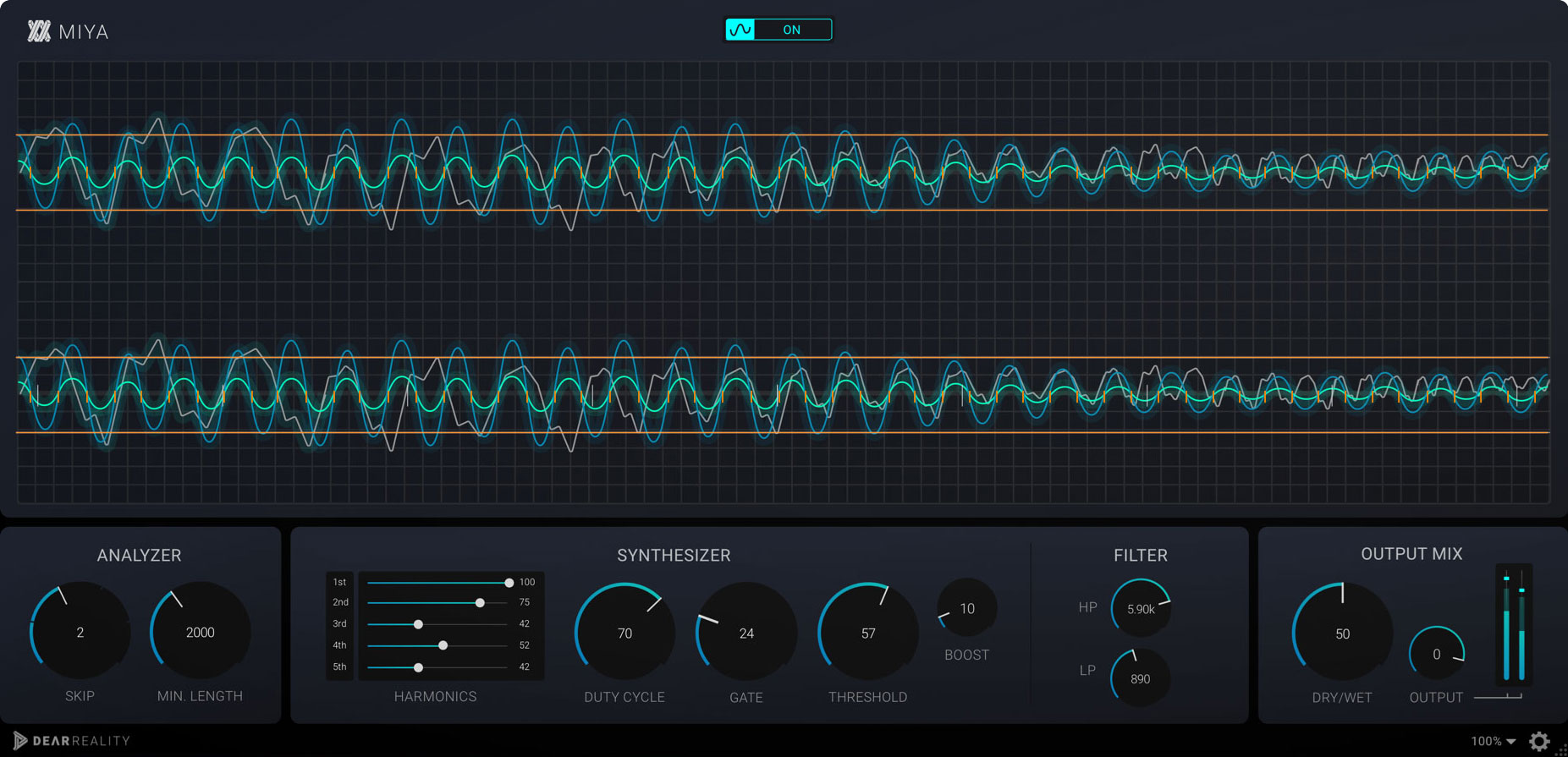Viewport: 1568px width, 757px height.
Task: Click the Boost knob
Action: pyautogui.click(x=967, y=609)
